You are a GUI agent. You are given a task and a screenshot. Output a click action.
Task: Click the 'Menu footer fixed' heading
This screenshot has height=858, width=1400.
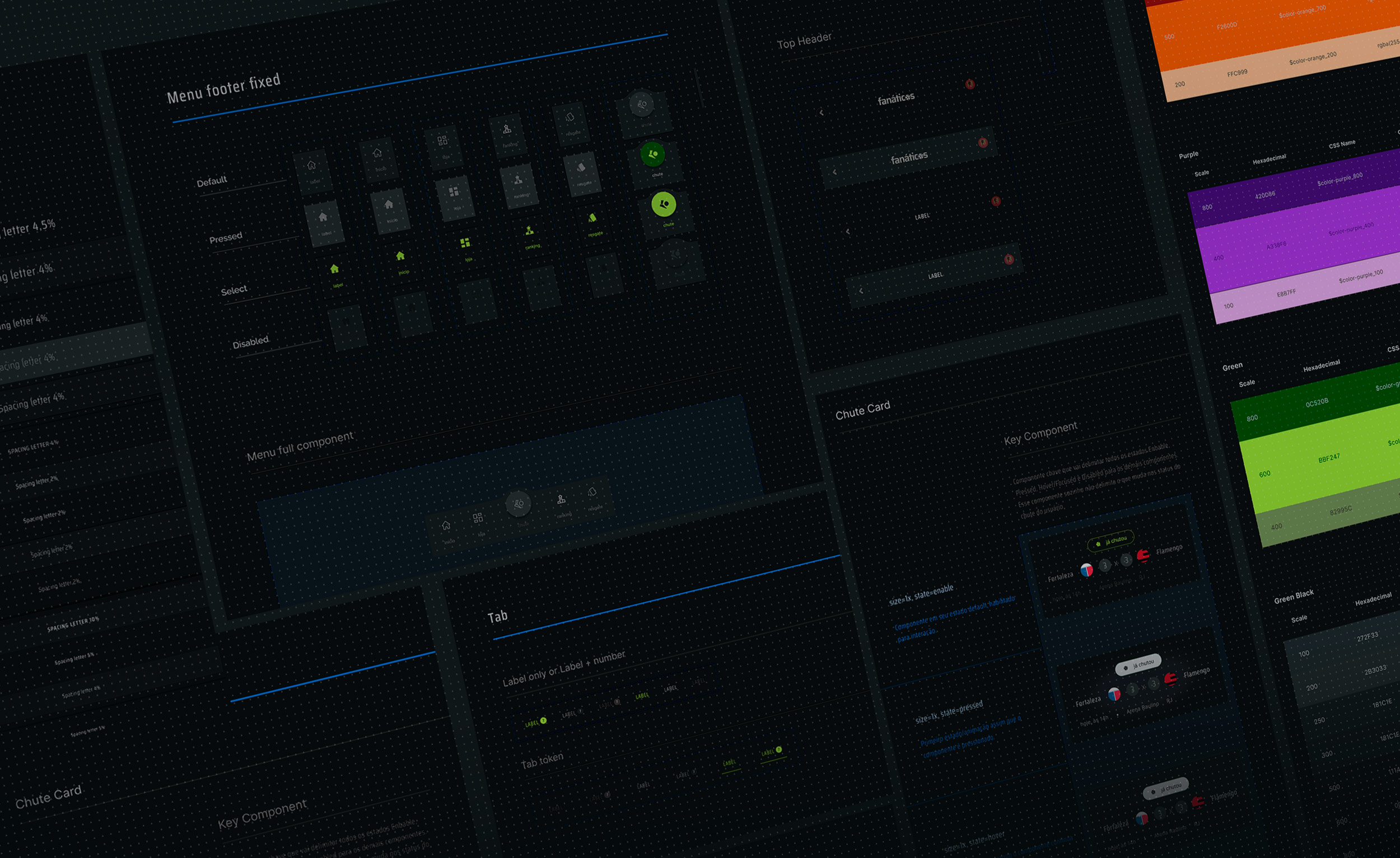(x=224, y=88)
